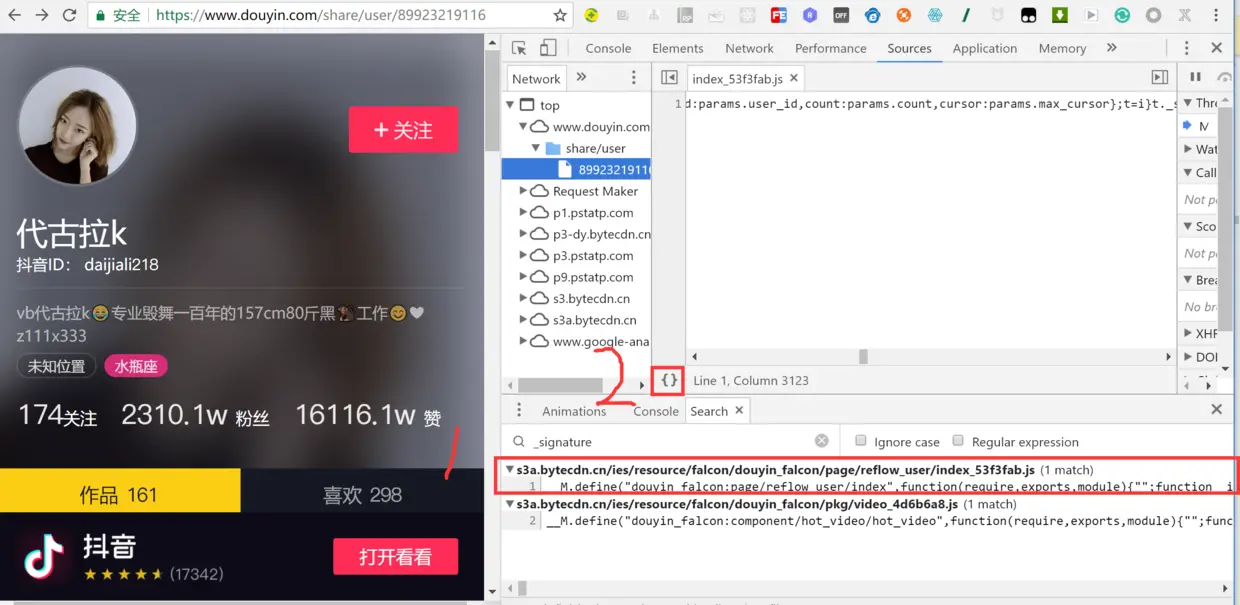The image size is (1240, 605).
Task: Open DevTools customize menu dots
Action: click(1187, 48)
